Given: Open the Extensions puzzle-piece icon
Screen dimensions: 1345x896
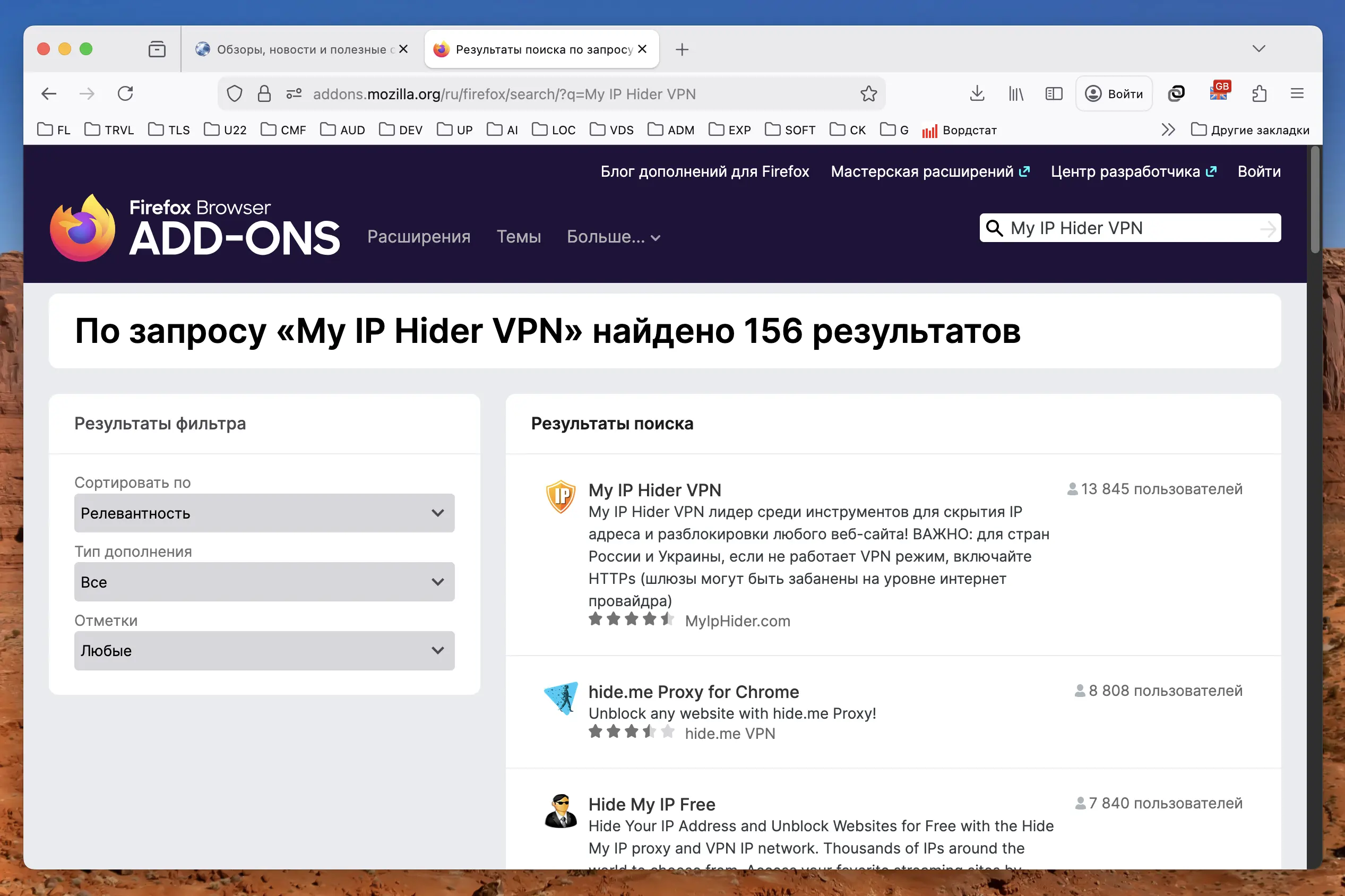Looking at the screenshot, I should point(1260,93).
